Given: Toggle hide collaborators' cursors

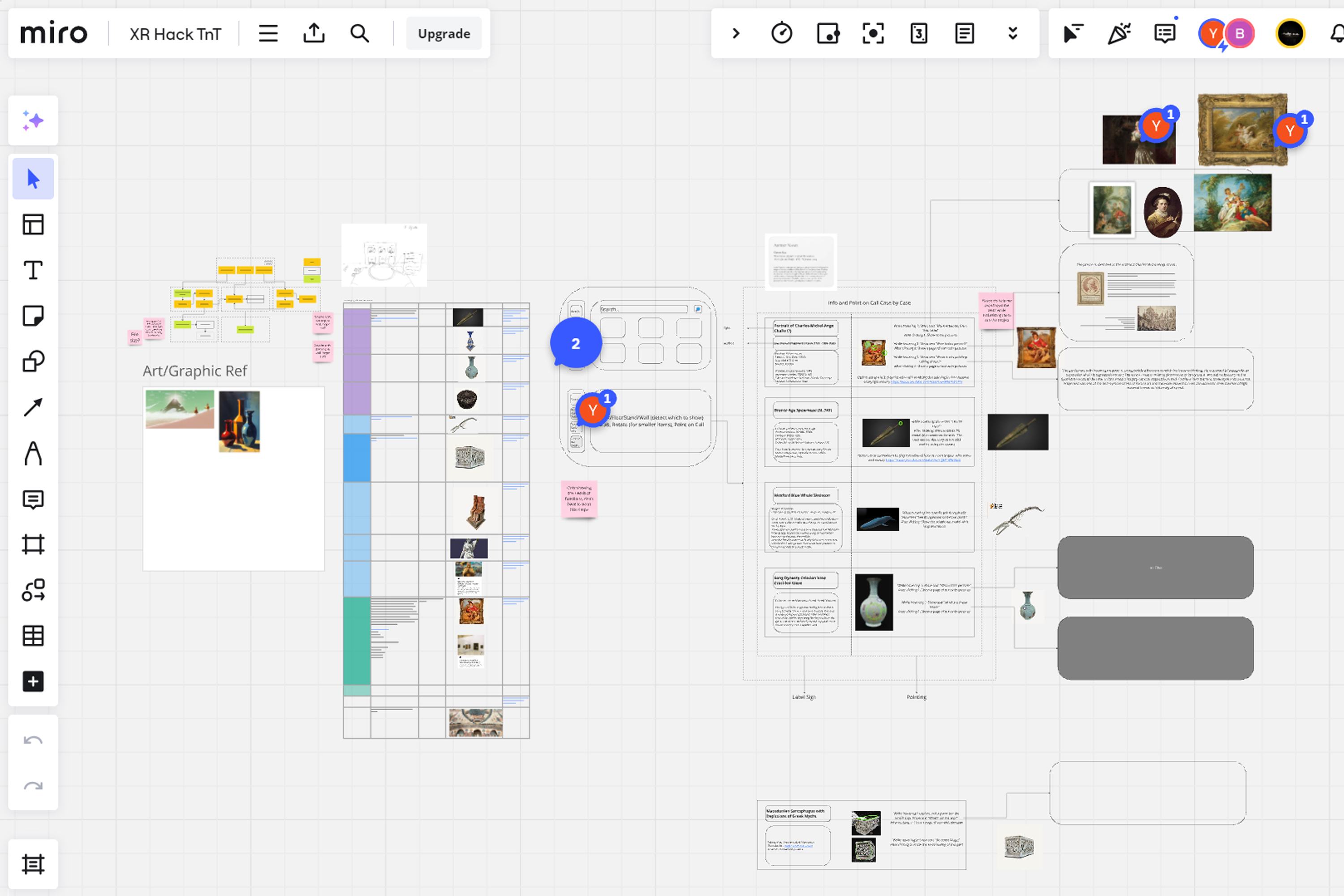Looking at the screenshot, I should 1073,33.
